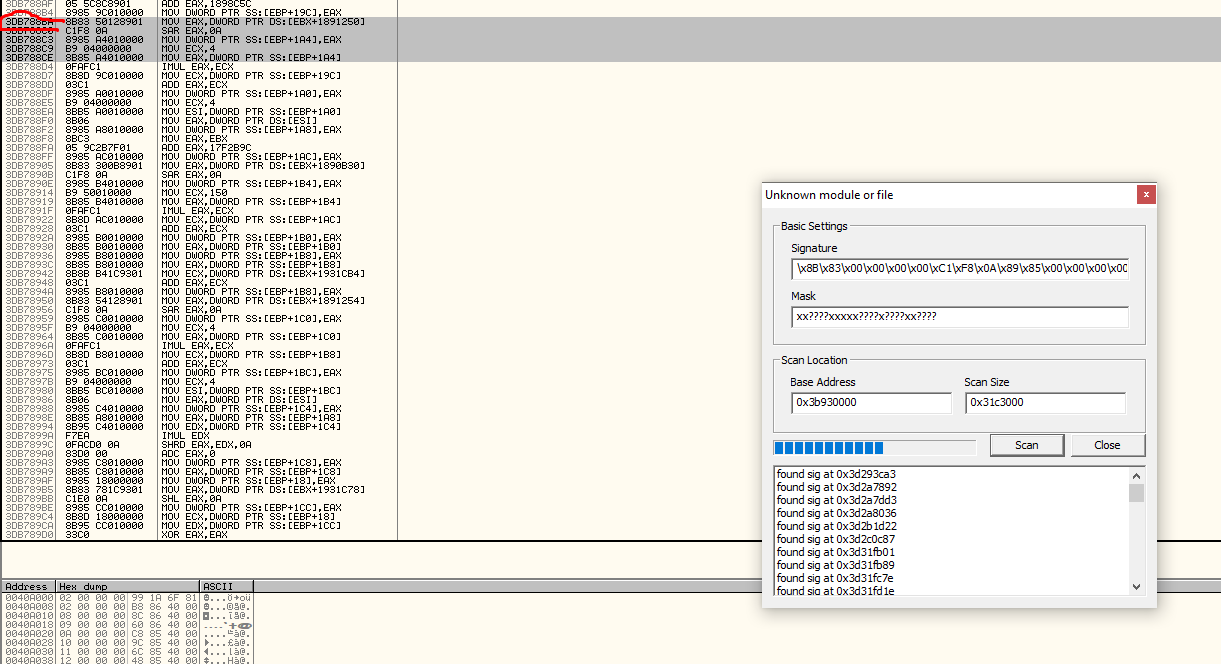Image resolution: width=1221 pixels, height=664 pixels.
Task: Click the results list scrollbar thumb
Action: pyautogui.click(x=1136, y=493)
